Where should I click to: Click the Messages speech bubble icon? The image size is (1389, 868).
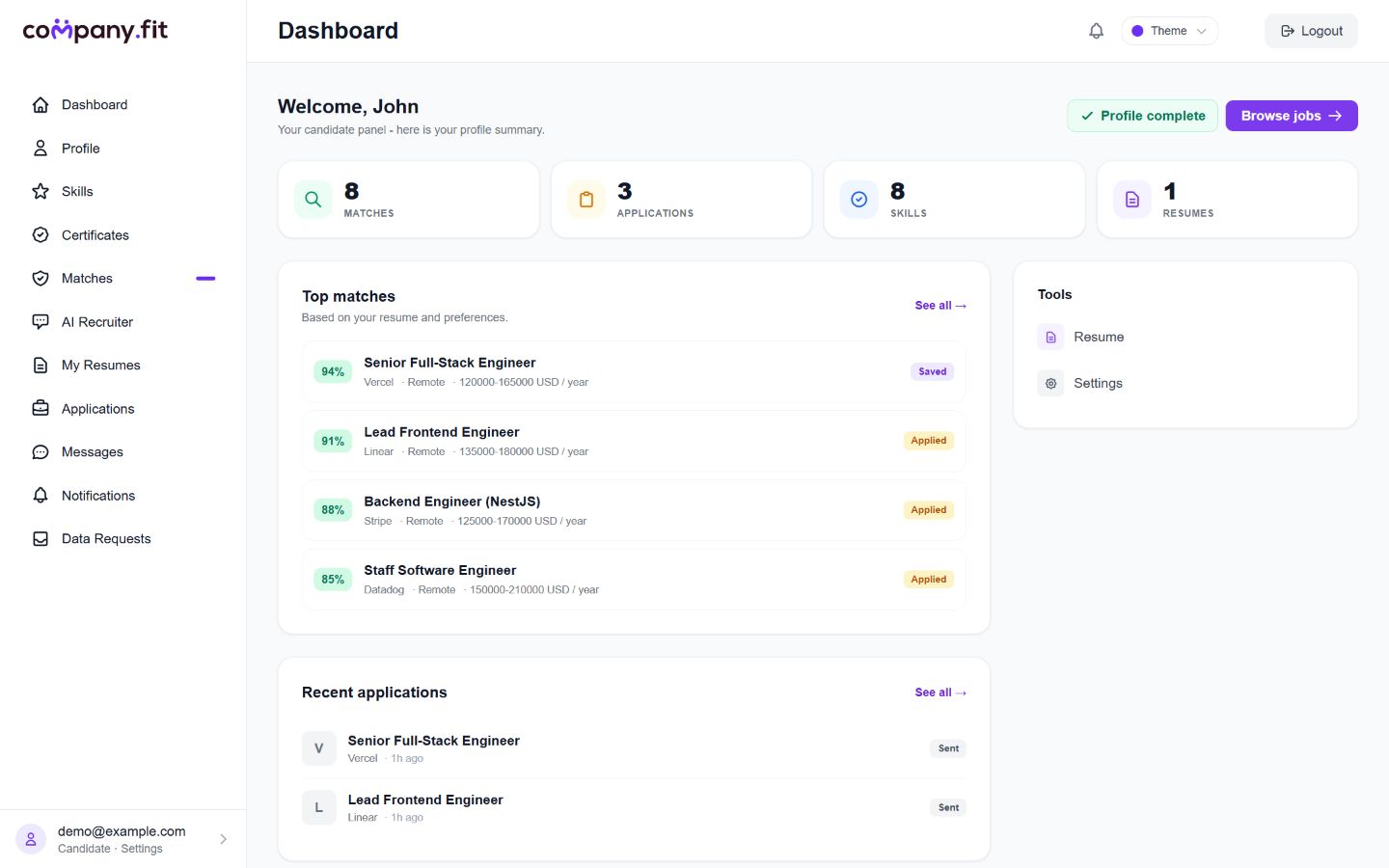[41, 452]
